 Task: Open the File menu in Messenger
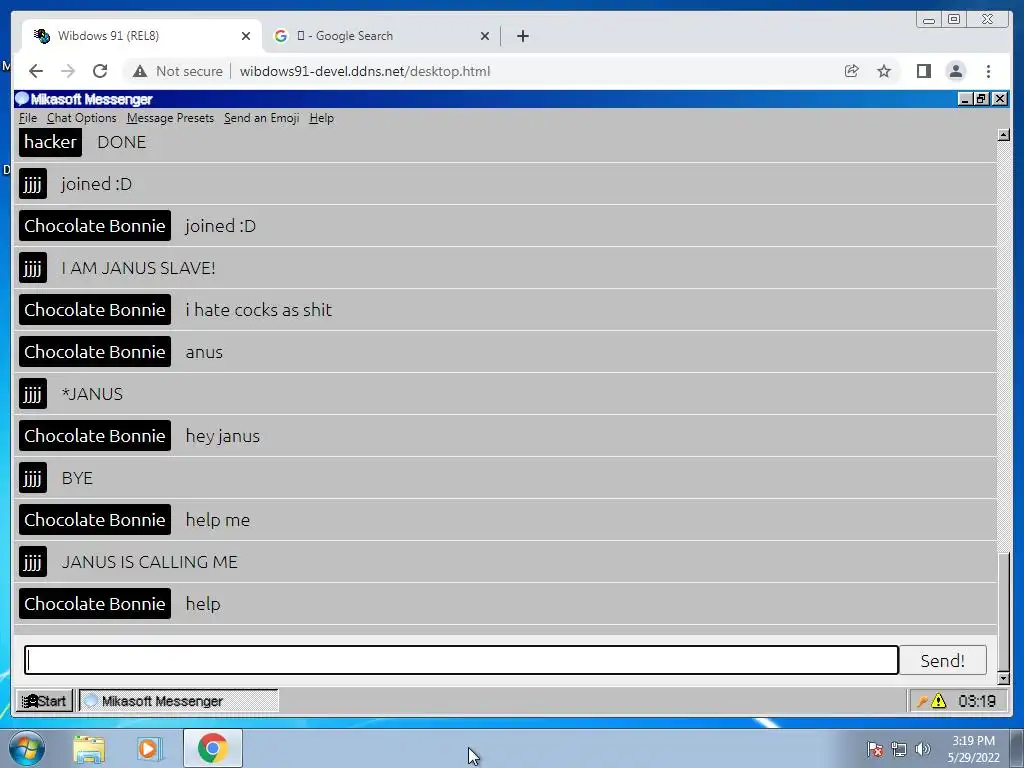click(x=27, y=118)
